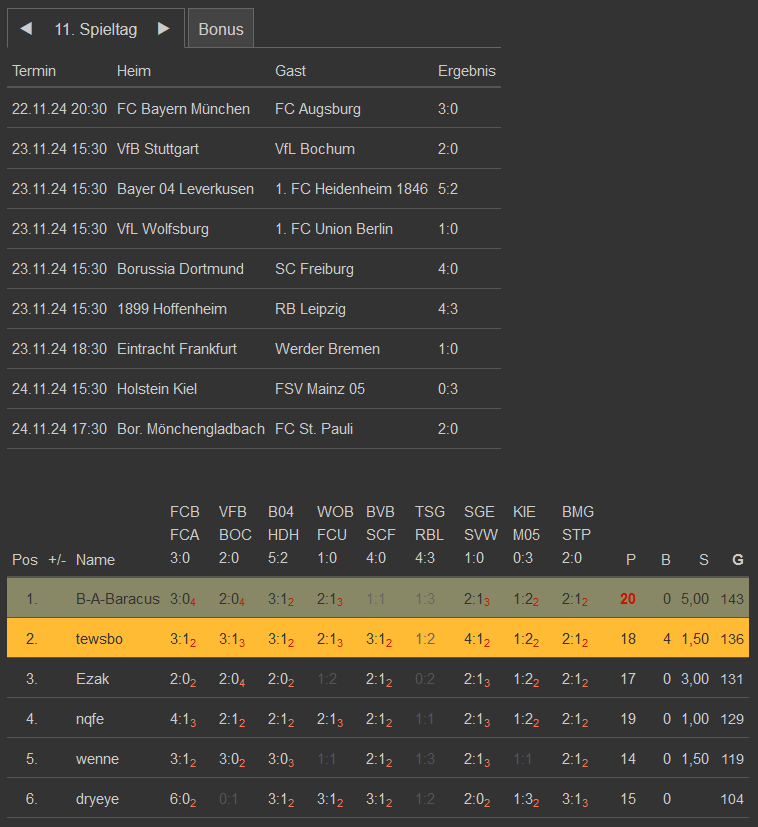Click the Pos column header
This screenshot has height=827, width=758.
(x=24, y=560)
